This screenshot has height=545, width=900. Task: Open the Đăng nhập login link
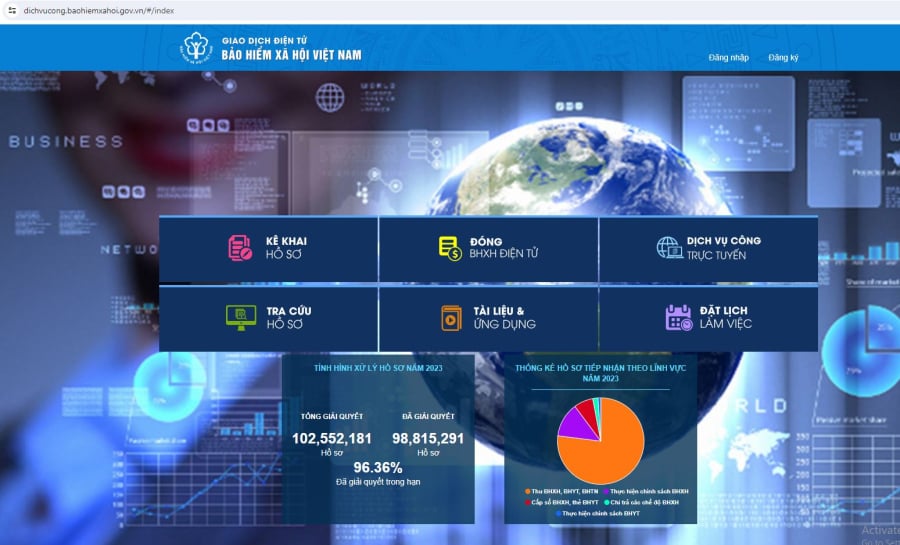[728, 57]
